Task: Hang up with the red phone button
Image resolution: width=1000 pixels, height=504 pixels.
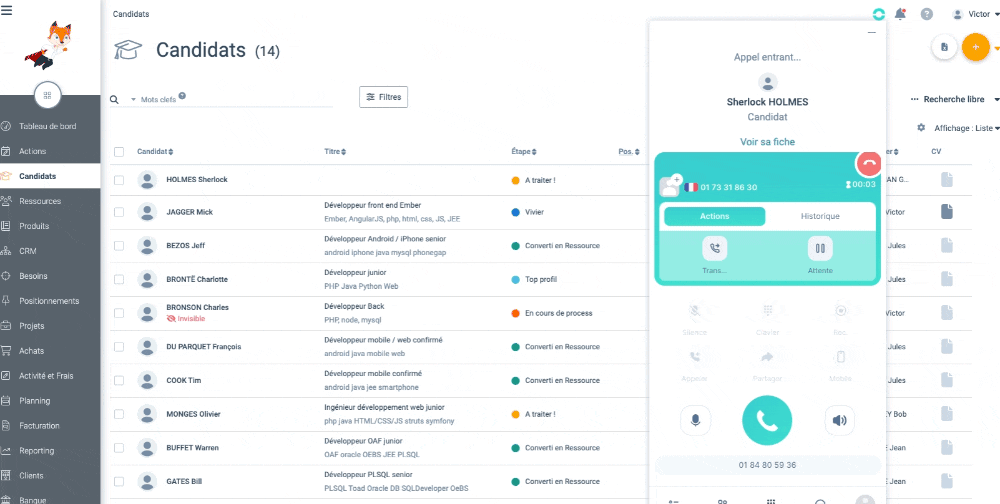Action: tap(868, 165)
